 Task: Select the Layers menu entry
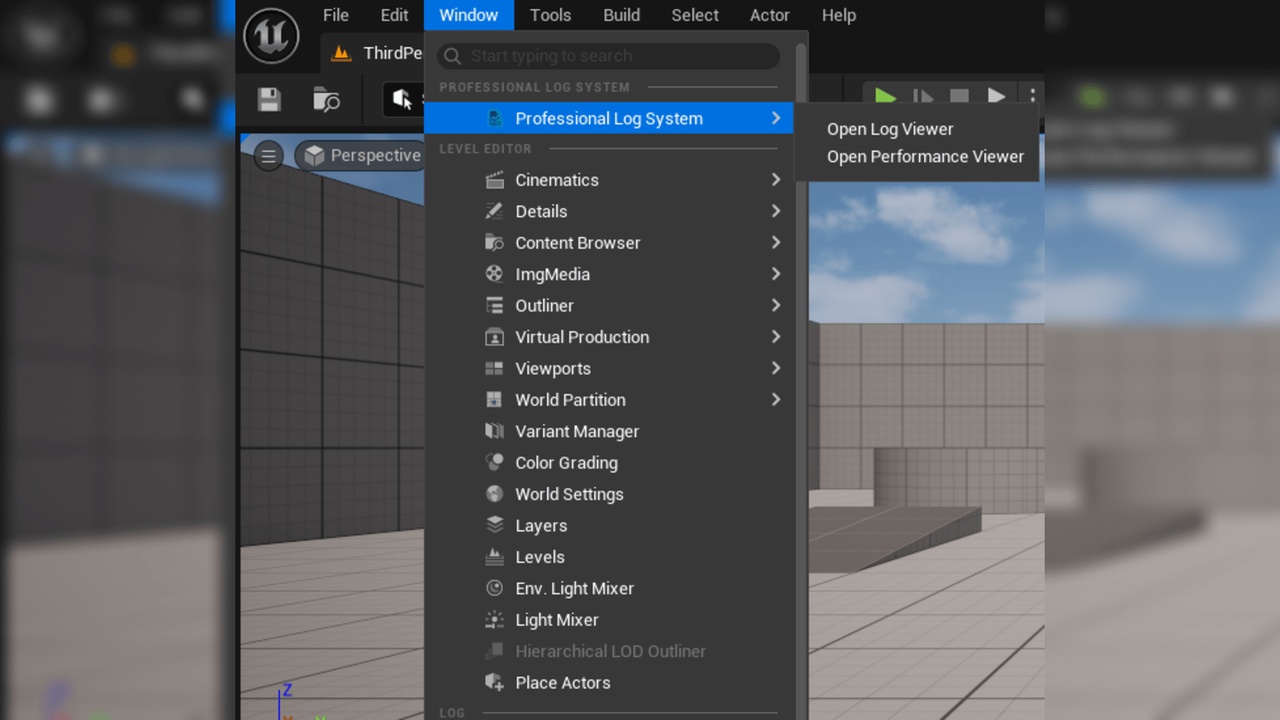(x=609, y=526)
